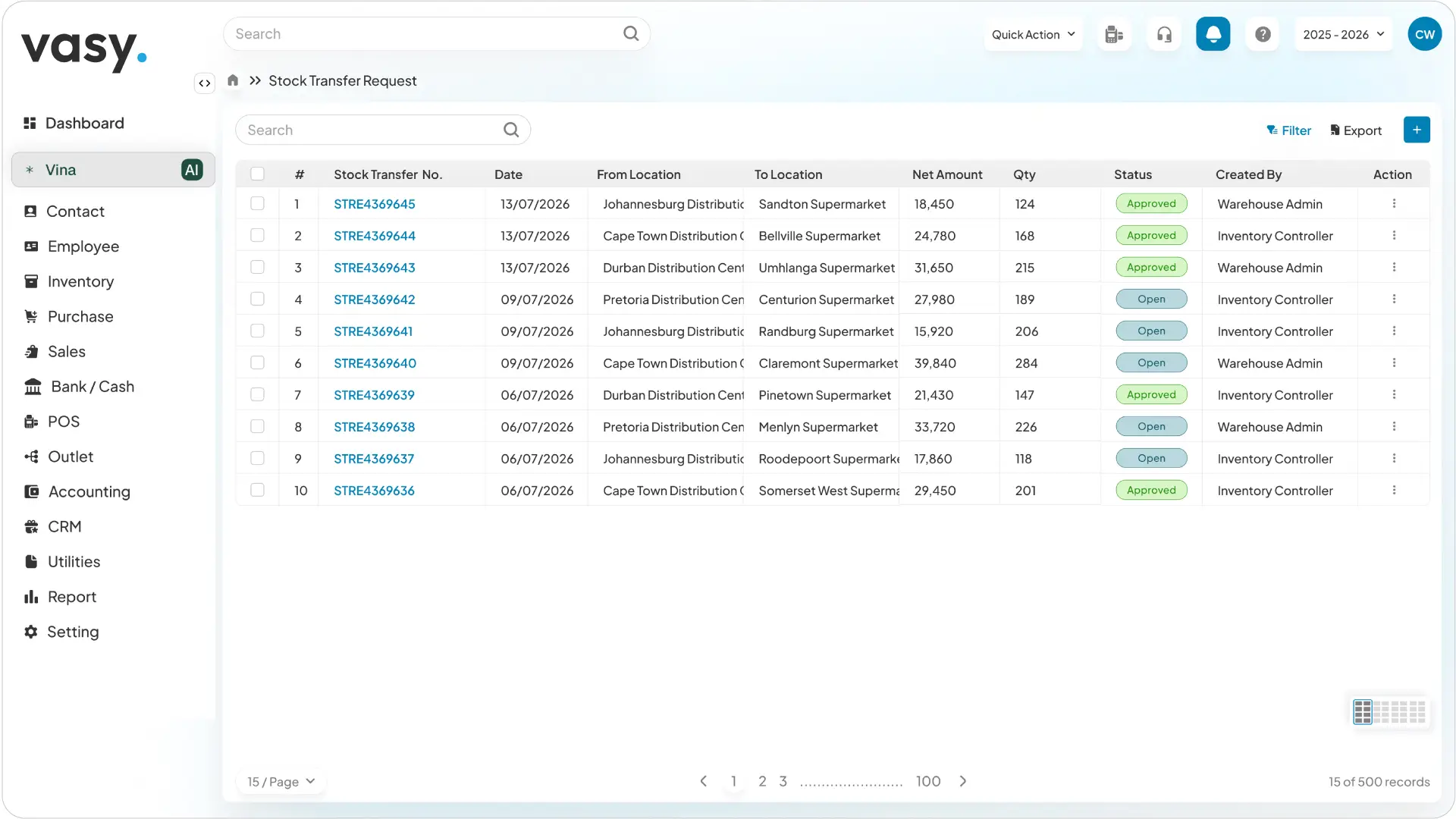Check the row for STRE4369636
This screenshot has width=1456, height=819.
click(258, 491)
